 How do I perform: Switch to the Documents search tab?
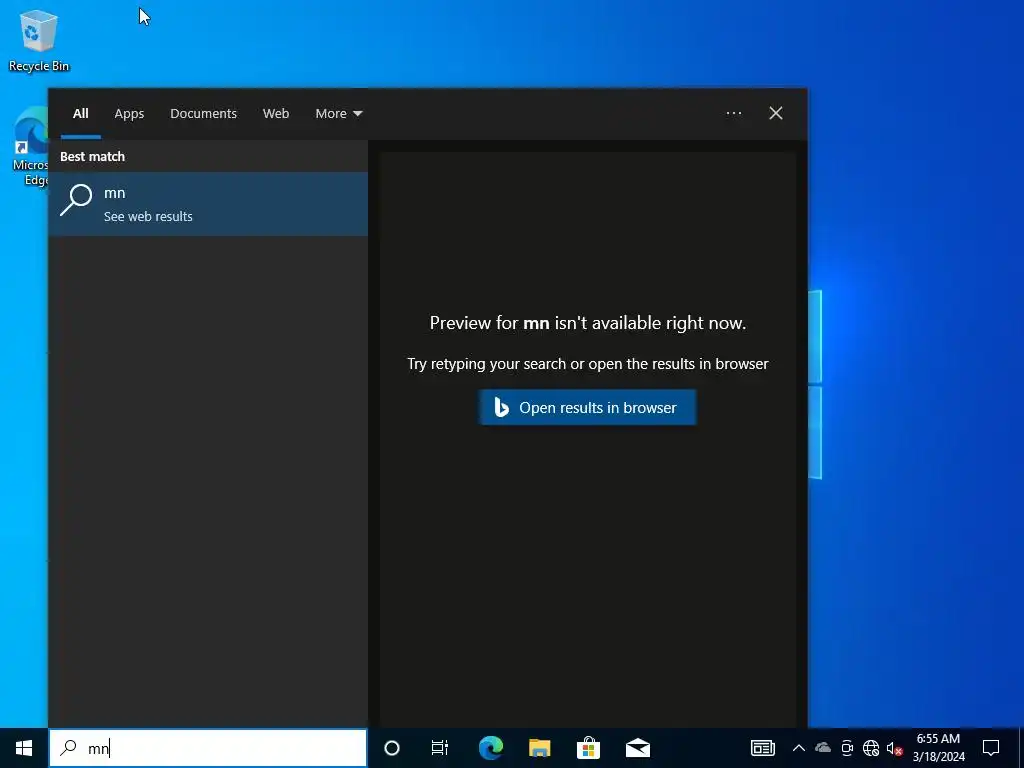pos(203,114)
